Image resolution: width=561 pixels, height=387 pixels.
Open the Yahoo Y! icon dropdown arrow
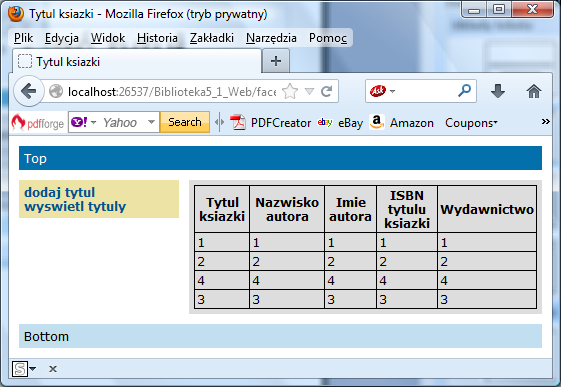(94, 122)
